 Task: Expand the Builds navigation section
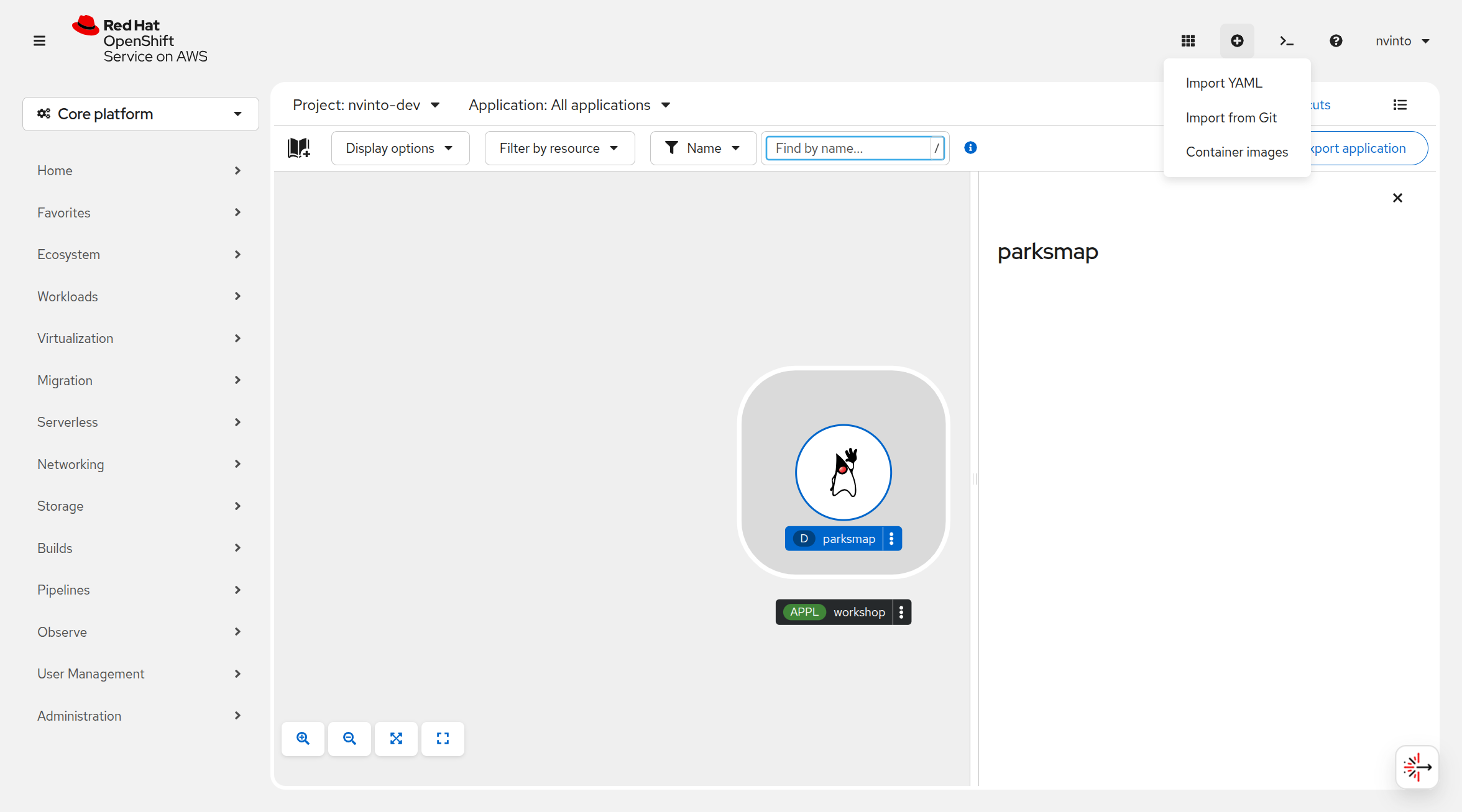tap(139, 548)
